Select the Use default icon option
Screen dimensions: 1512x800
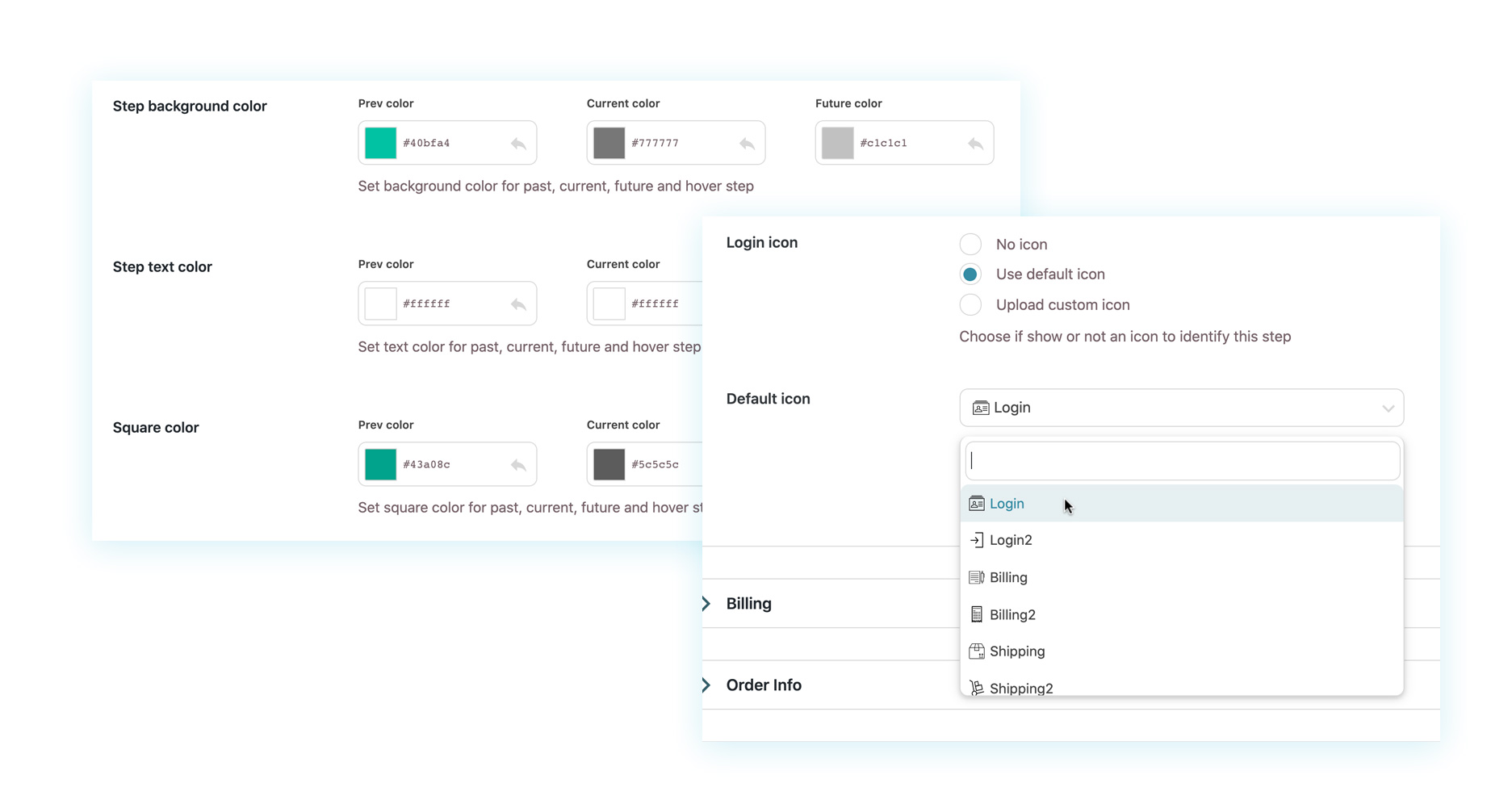pos(970,274)
